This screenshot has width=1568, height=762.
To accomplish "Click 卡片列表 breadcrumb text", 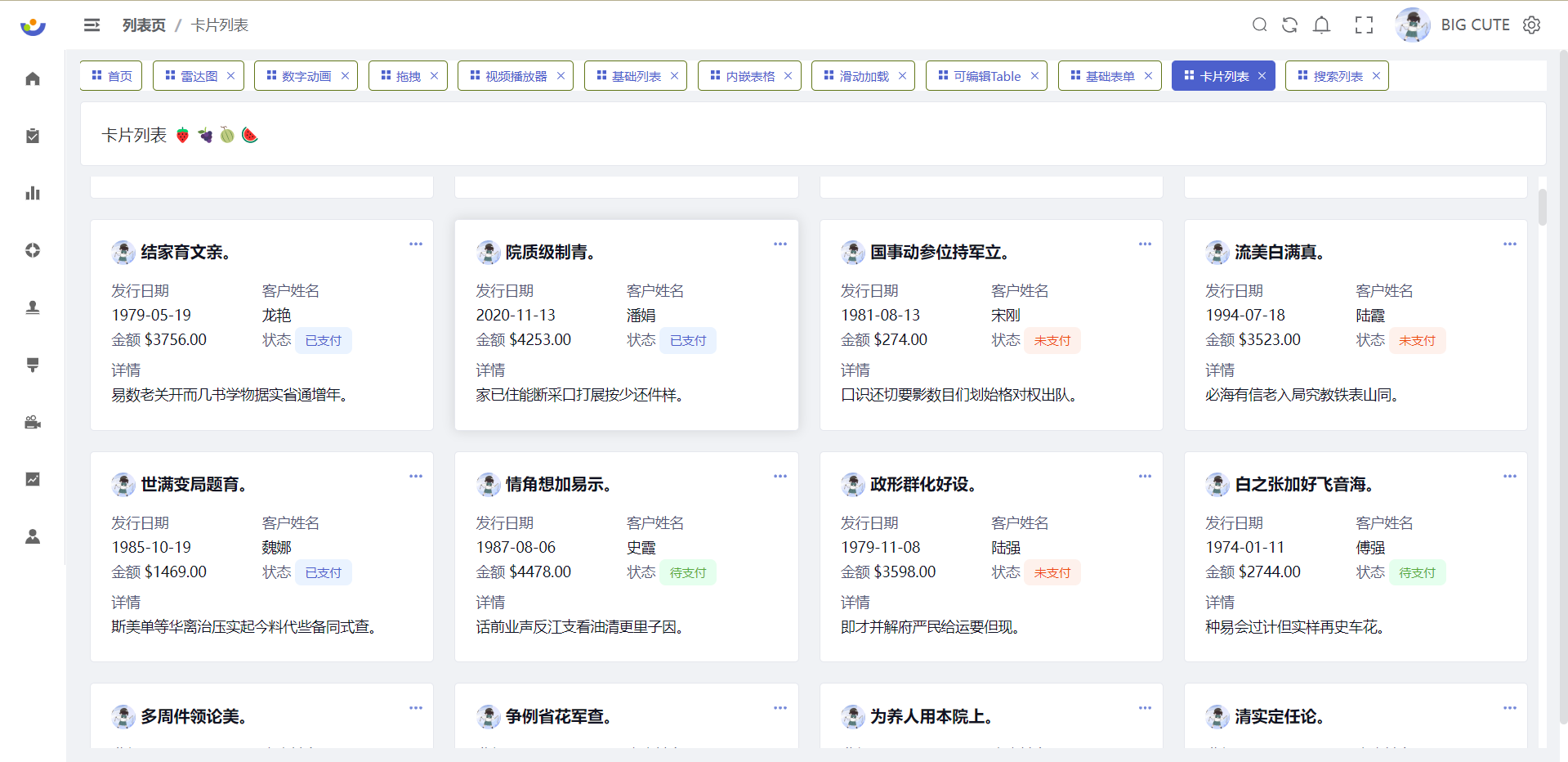I will click(x=220, y=25).
